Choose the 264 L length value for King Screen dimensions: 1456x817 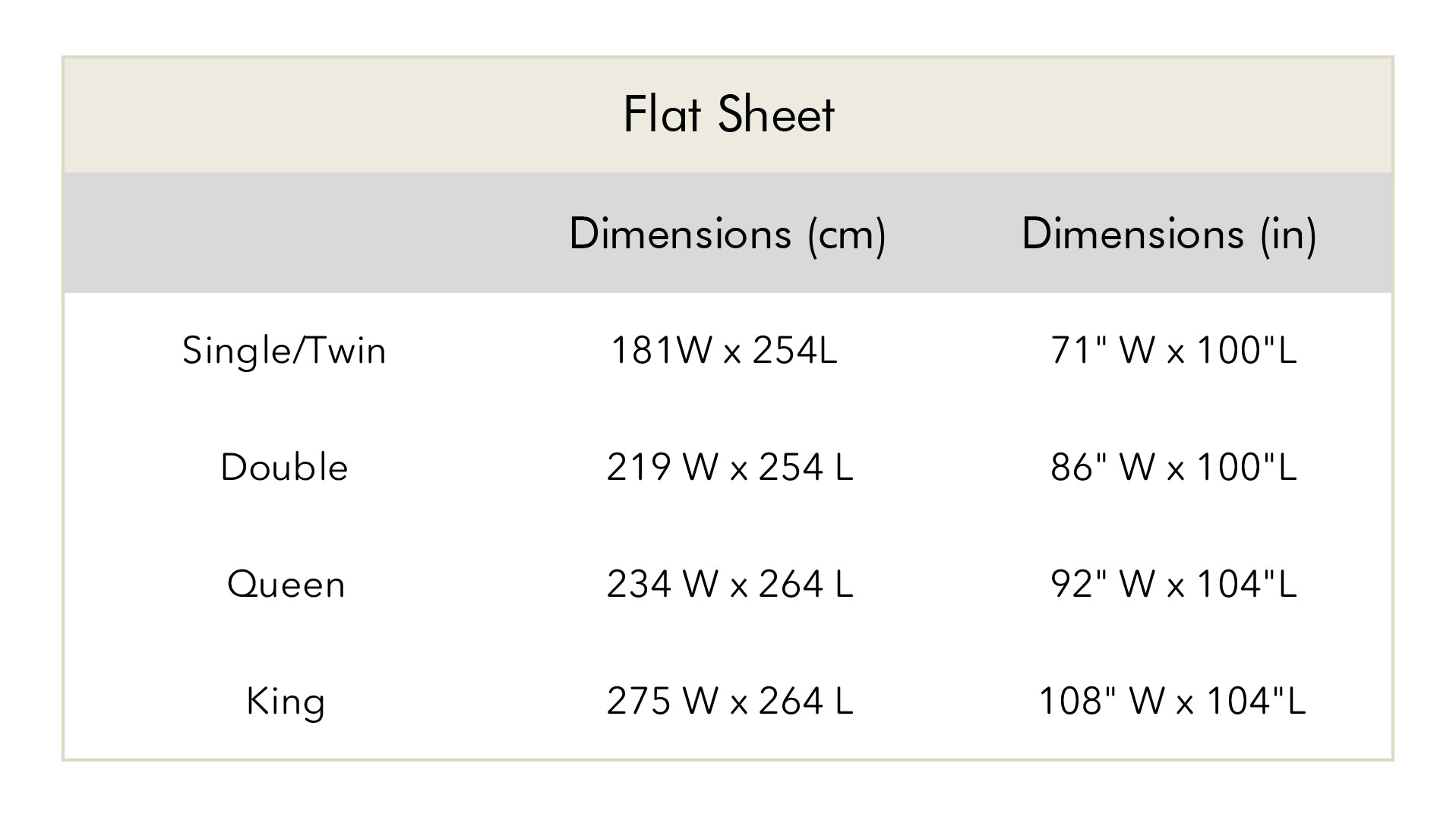806,701
